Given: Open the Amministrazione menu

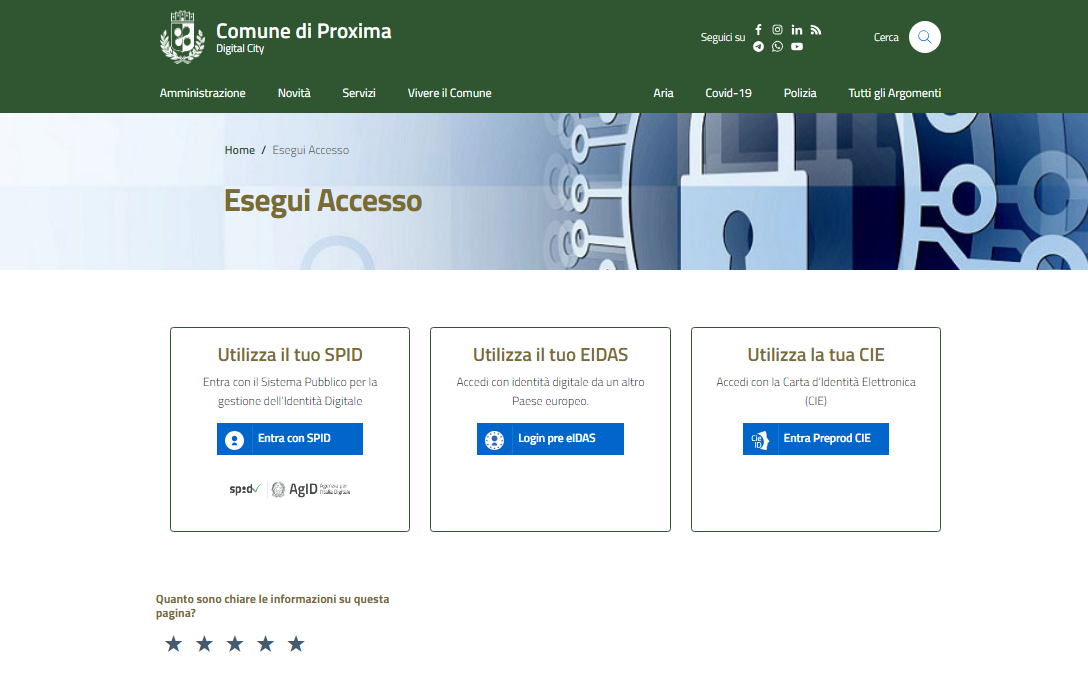Looking at the screenshot, I should click(202, 93).
